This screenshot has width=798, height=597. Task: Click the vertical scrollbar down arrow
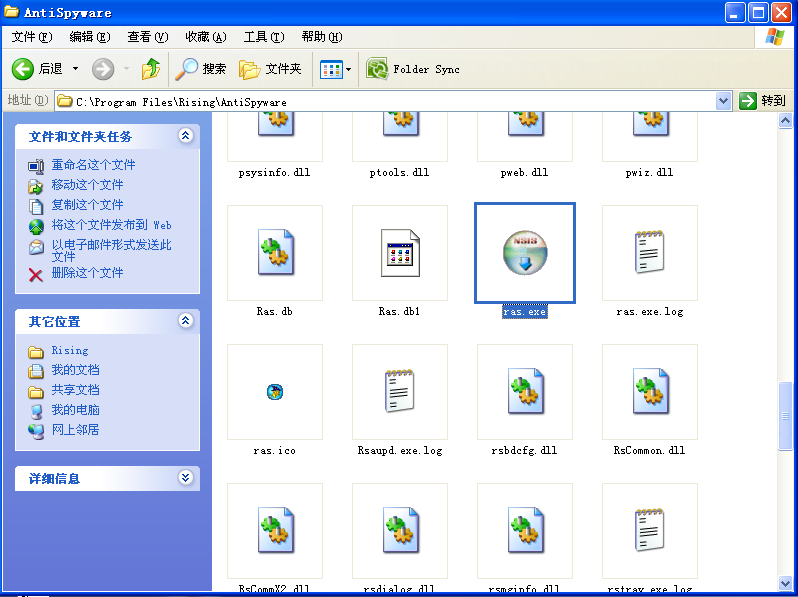click(785, 583)
